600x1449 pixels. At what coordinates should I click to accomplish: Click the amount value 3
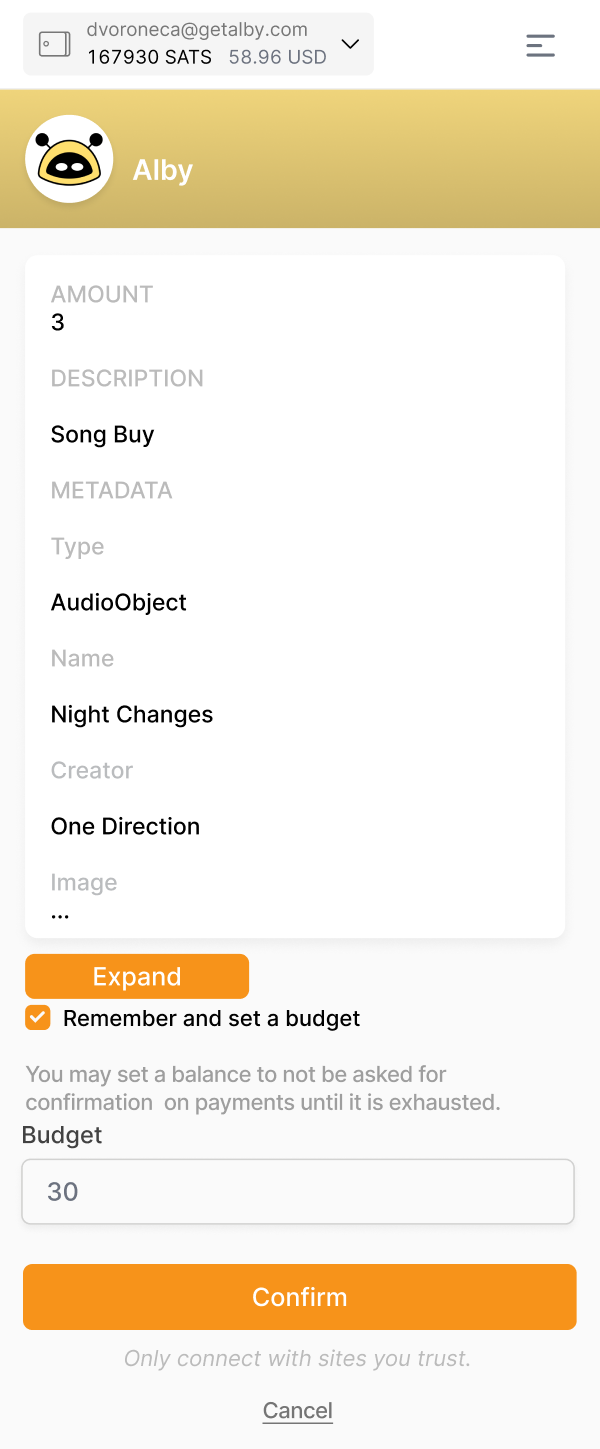pyautogui.click(x=58, y=322)
